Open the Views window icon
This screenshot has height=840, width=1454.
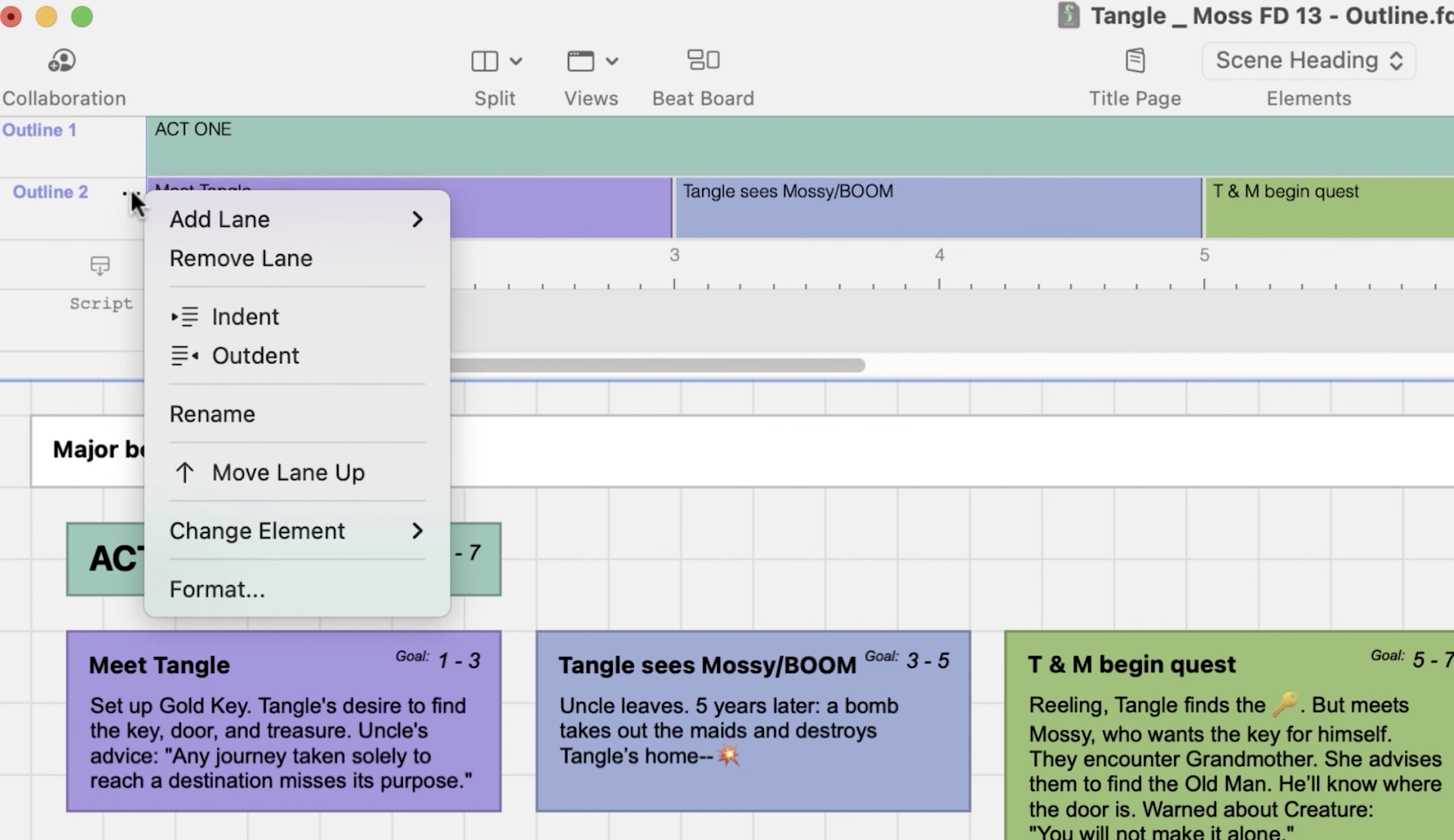click(580, 61)
